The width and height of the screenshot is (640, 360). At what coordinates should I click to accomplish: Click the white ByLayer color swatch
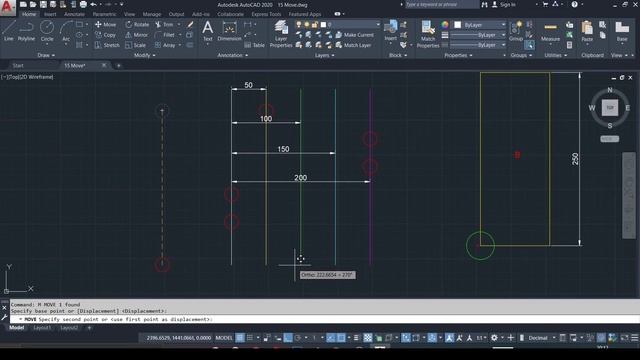(458, 25)
